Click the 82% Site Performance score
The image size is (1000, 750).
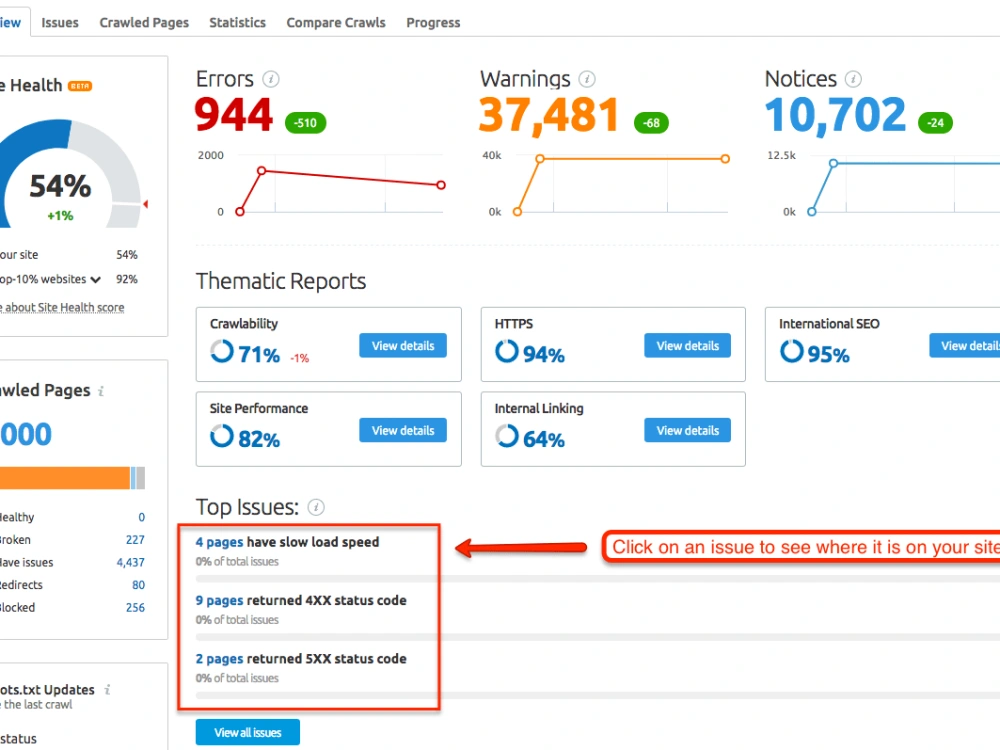pyautogui.click(x=259, y=439)
